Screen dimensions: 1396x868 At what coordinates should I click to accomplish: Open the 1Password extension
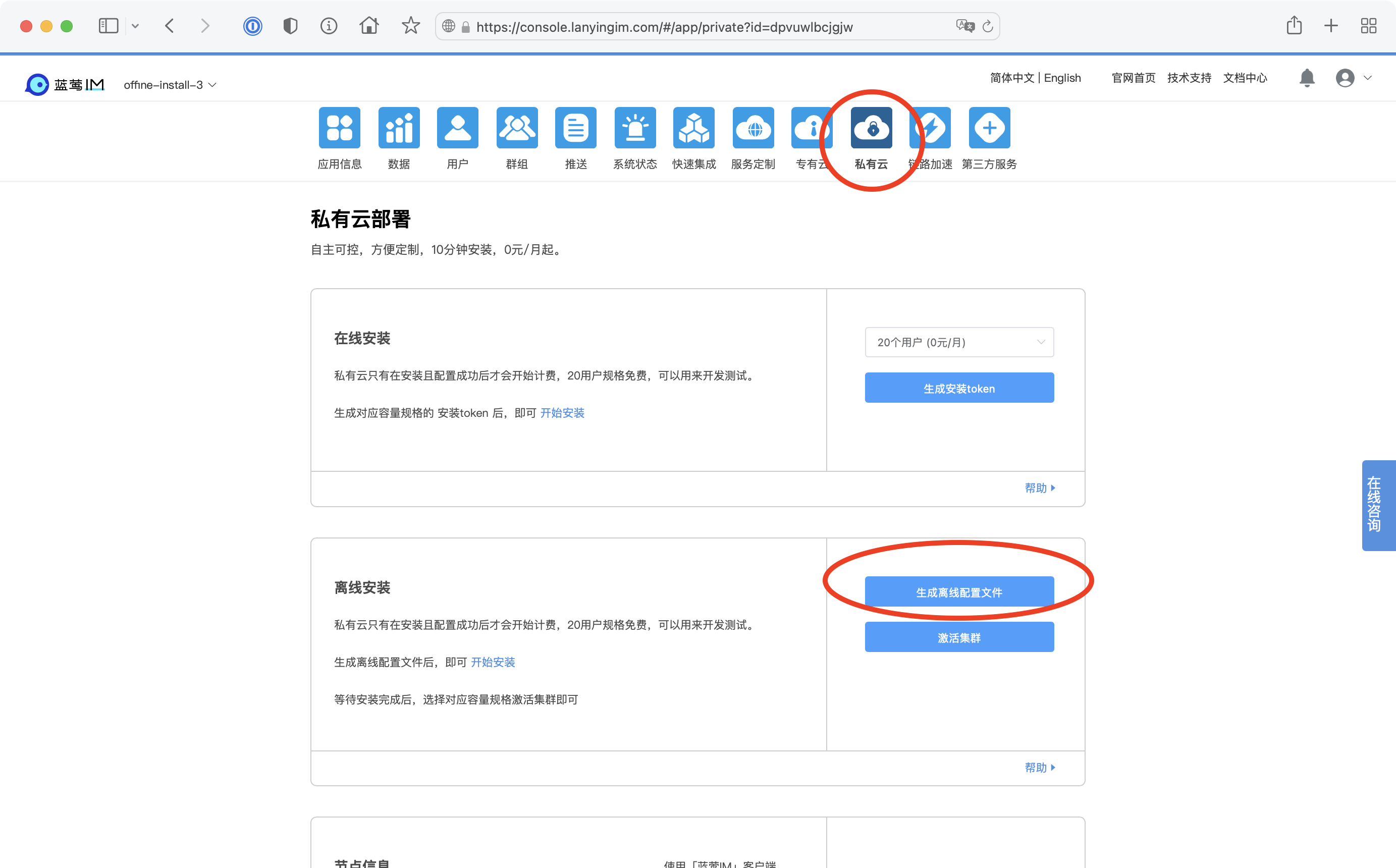coord(252,26)
